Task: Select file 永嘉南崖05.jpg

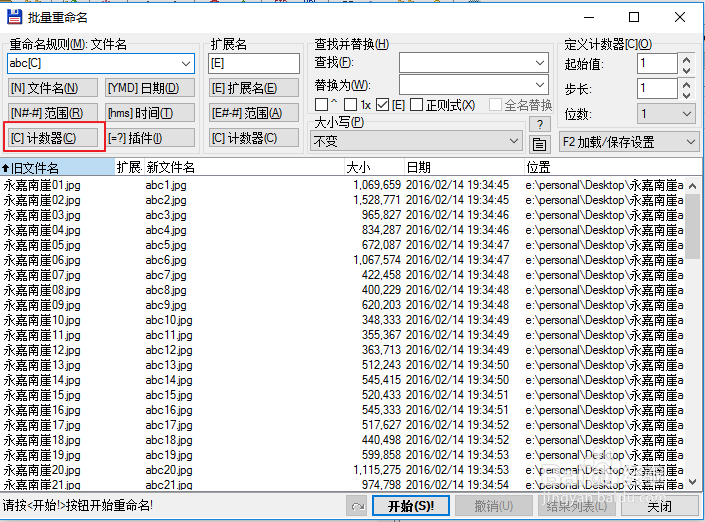Action: pos(42,245)
